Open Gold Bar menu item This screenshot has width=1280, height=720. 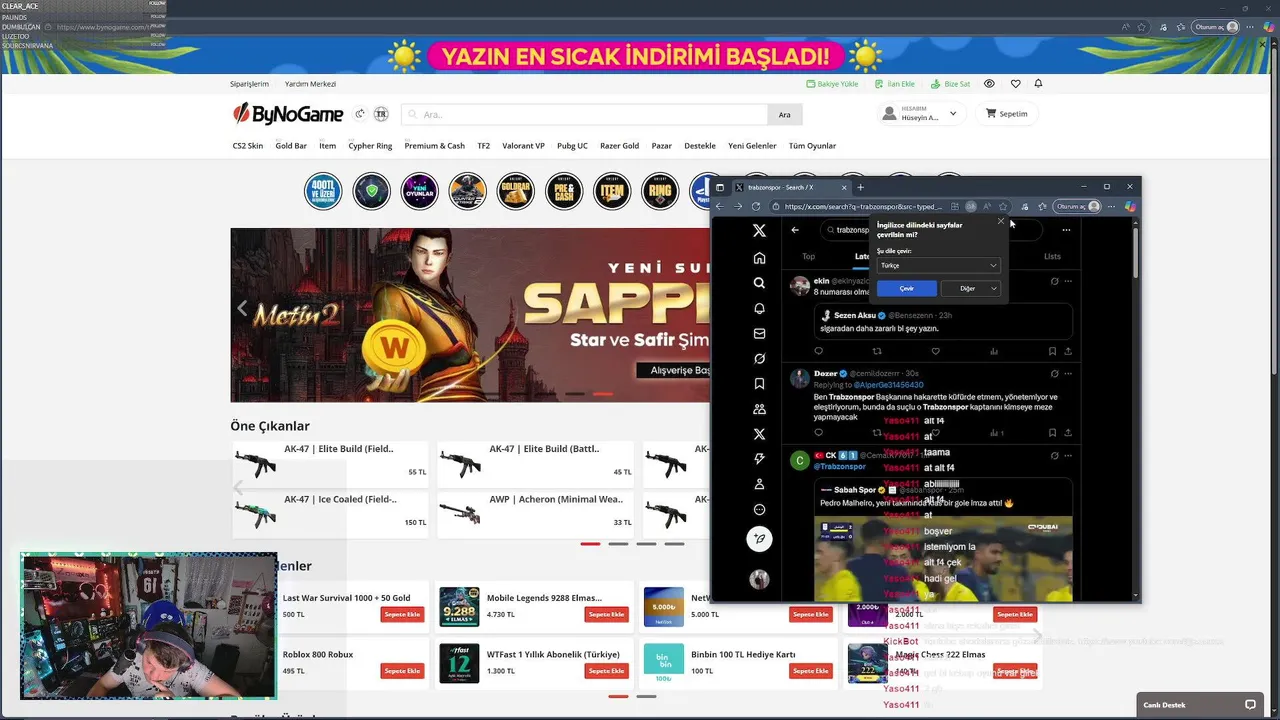(291, 146)
